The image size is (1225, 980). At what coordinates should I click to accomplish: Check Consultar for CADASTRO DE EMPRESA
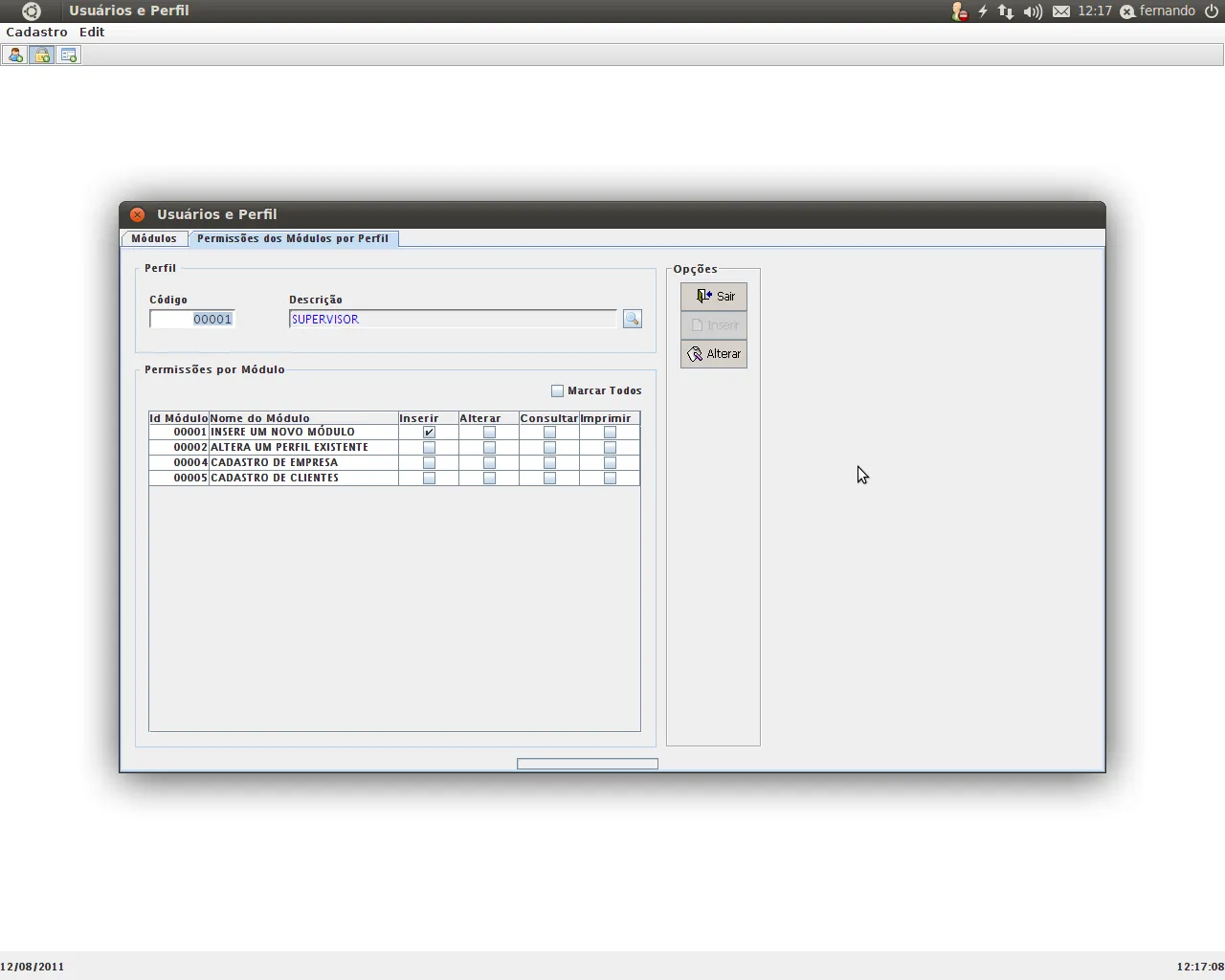pos(549,463)
